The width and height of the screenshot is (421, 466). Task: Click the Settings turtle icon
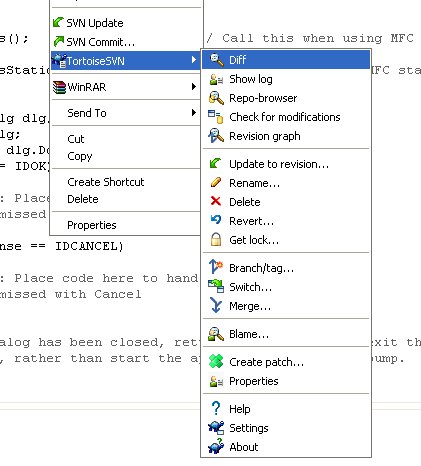(216, 428)
